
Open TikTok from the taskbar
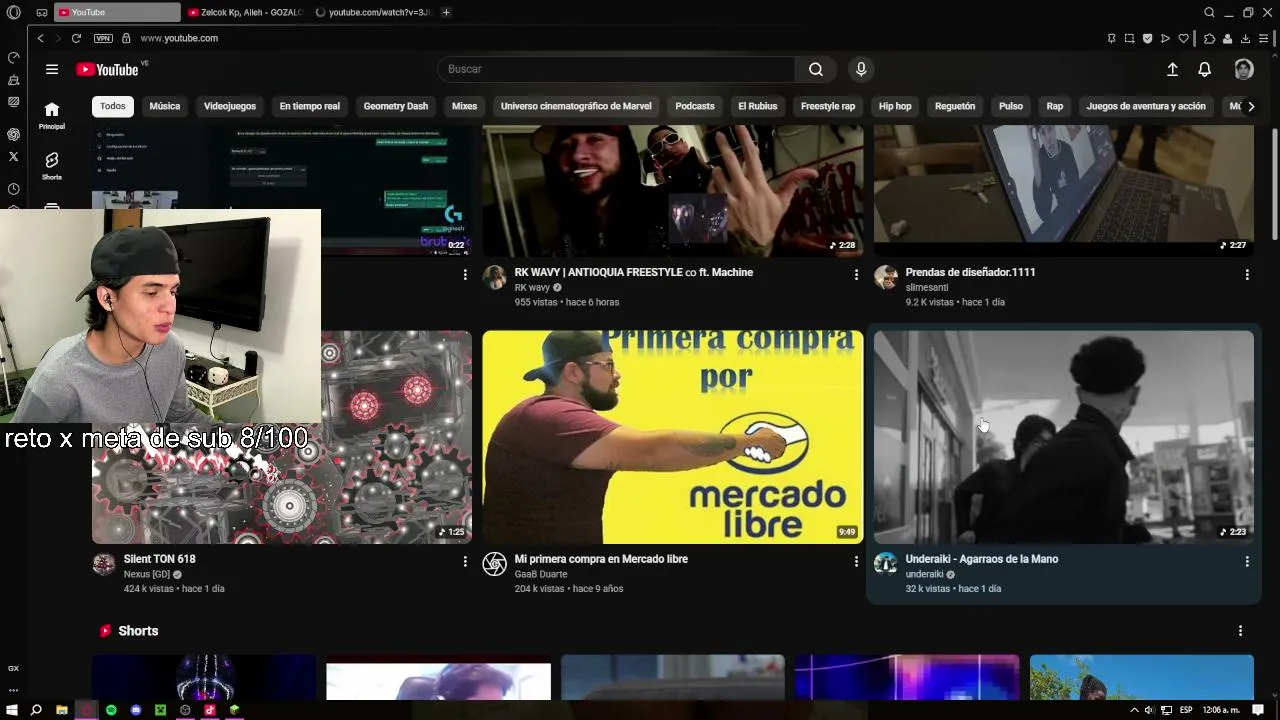(x=210, y=710)
